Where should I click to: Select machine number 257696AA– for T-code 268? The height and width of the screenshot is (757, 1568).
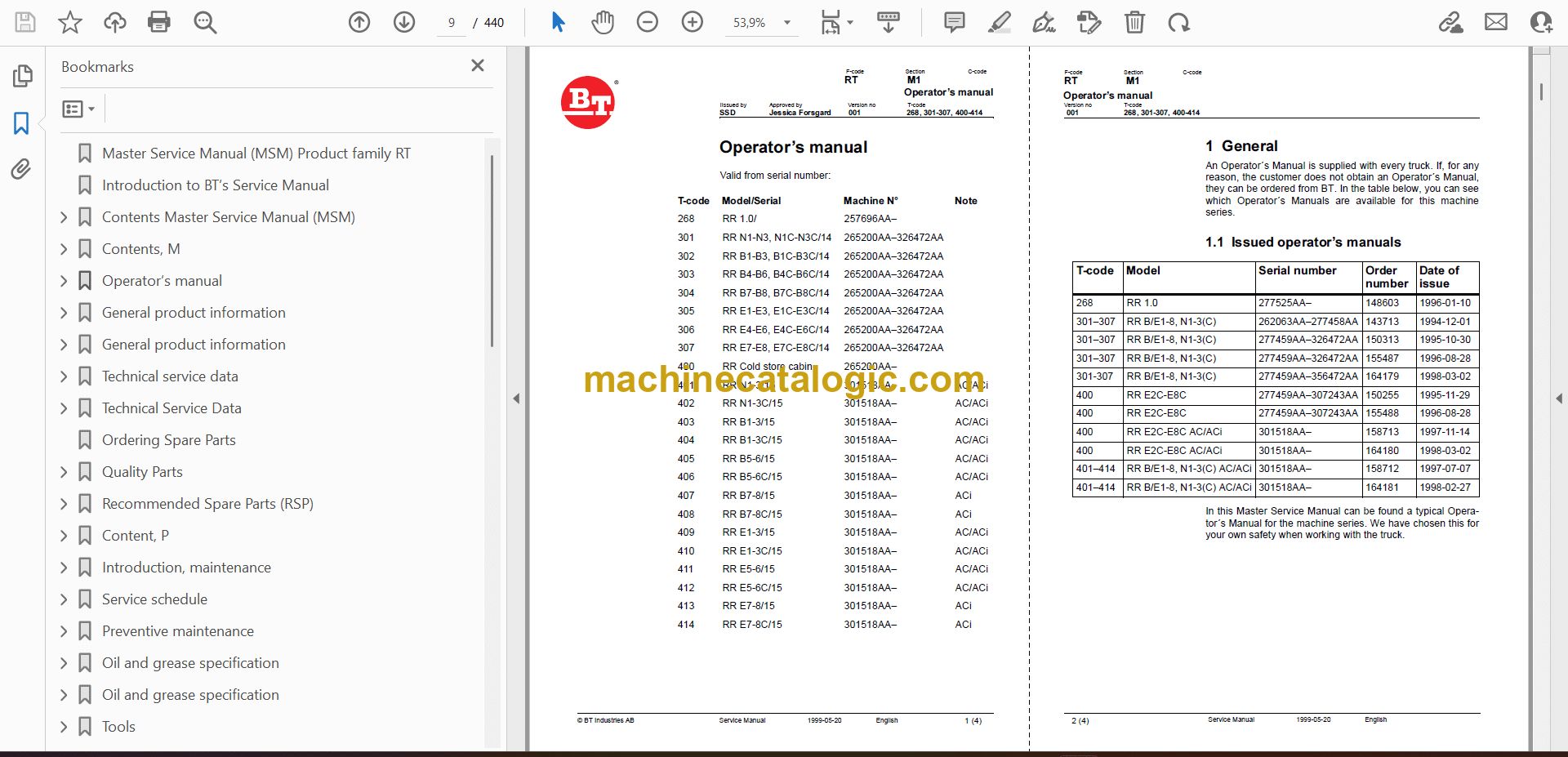click(871, 219)
